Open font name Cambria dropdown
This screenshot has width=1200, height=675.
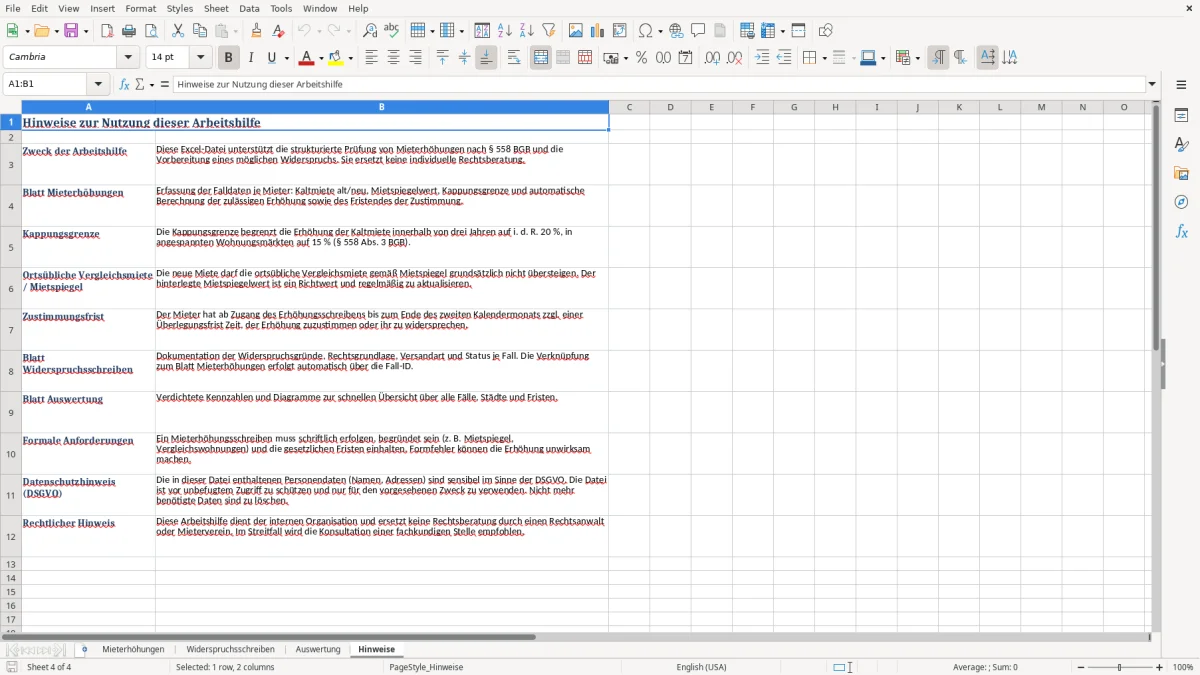[x=128, y=58]
